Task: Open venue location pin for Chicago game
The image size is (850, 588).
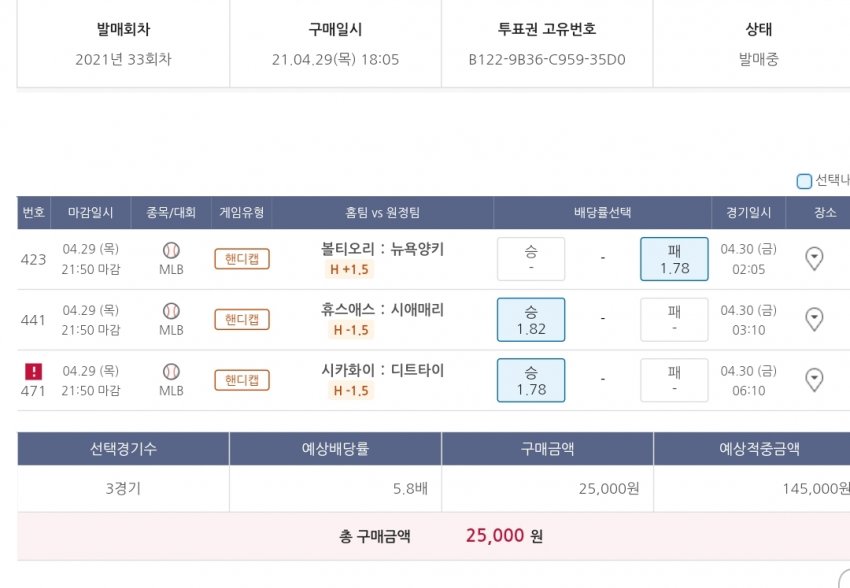Action: 814,380
